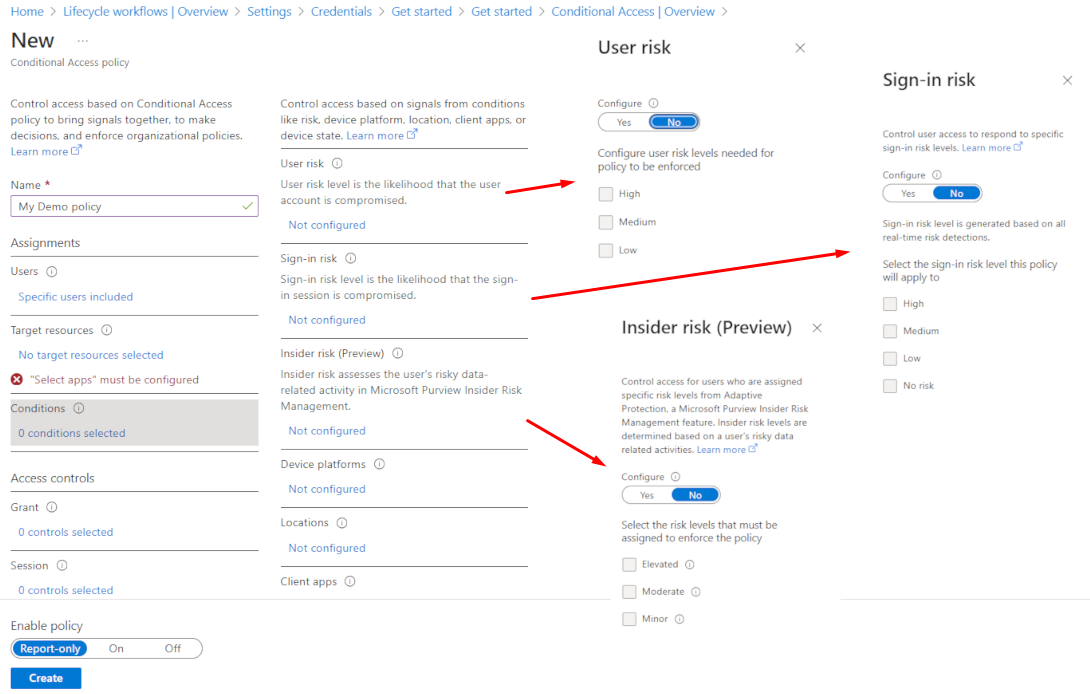This screenshot has height=694, width=1090.
Task: Click the Create button
Action: (46, 678)
